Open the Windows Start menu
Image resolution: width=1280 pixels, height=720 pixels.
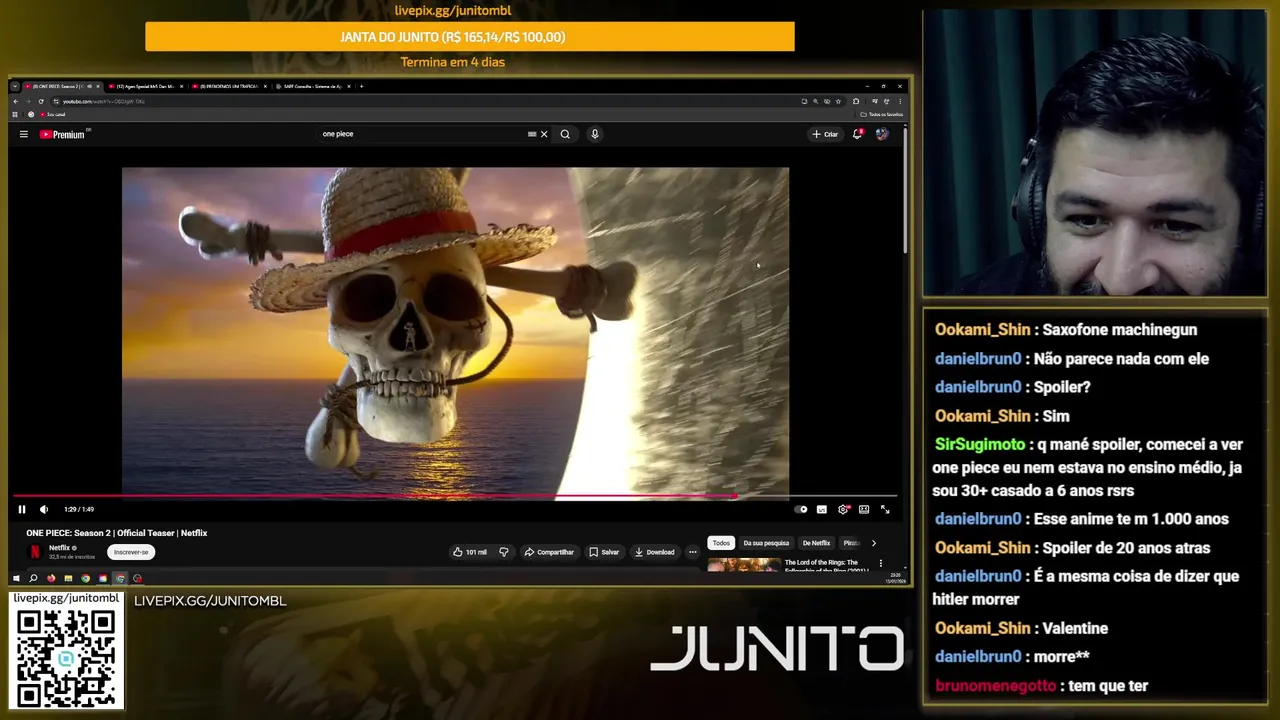pos(16,578)
